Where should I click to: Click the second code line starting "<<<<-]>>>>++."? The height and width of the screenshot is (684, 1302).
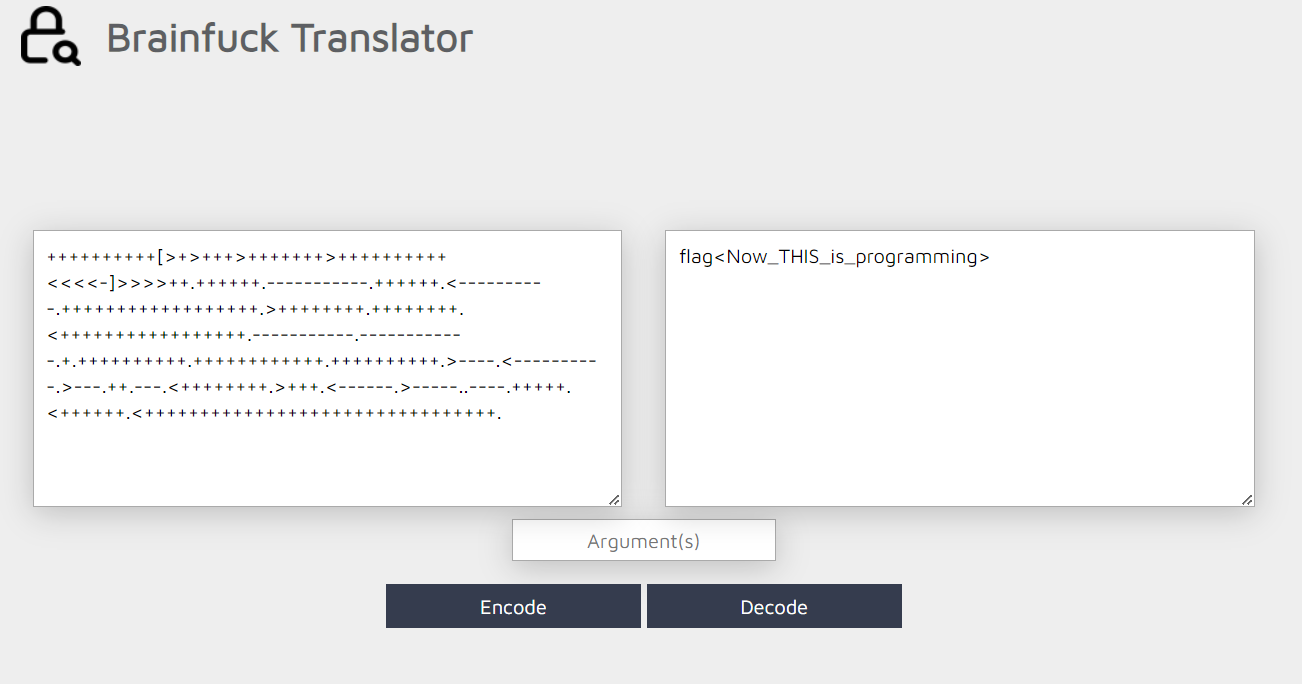pos(294,283)
